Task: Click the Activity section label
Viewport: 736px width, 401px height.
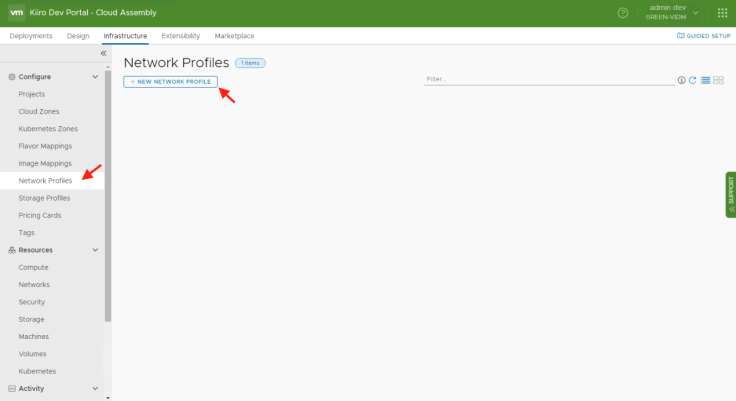Action: click(31, 388)
